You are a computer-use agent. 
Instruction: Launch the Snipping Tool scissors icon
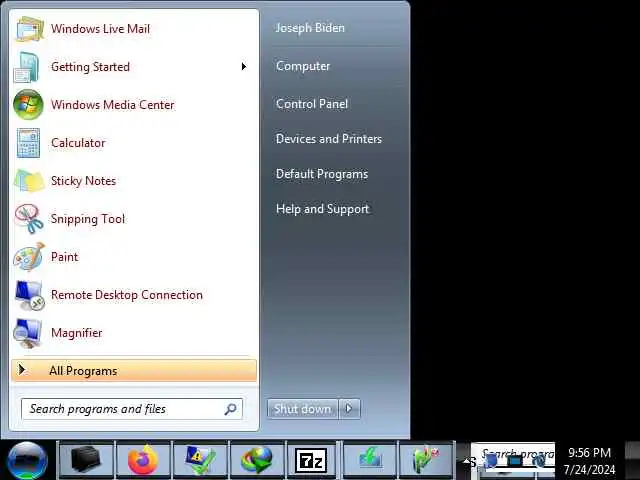click(29, 219)
